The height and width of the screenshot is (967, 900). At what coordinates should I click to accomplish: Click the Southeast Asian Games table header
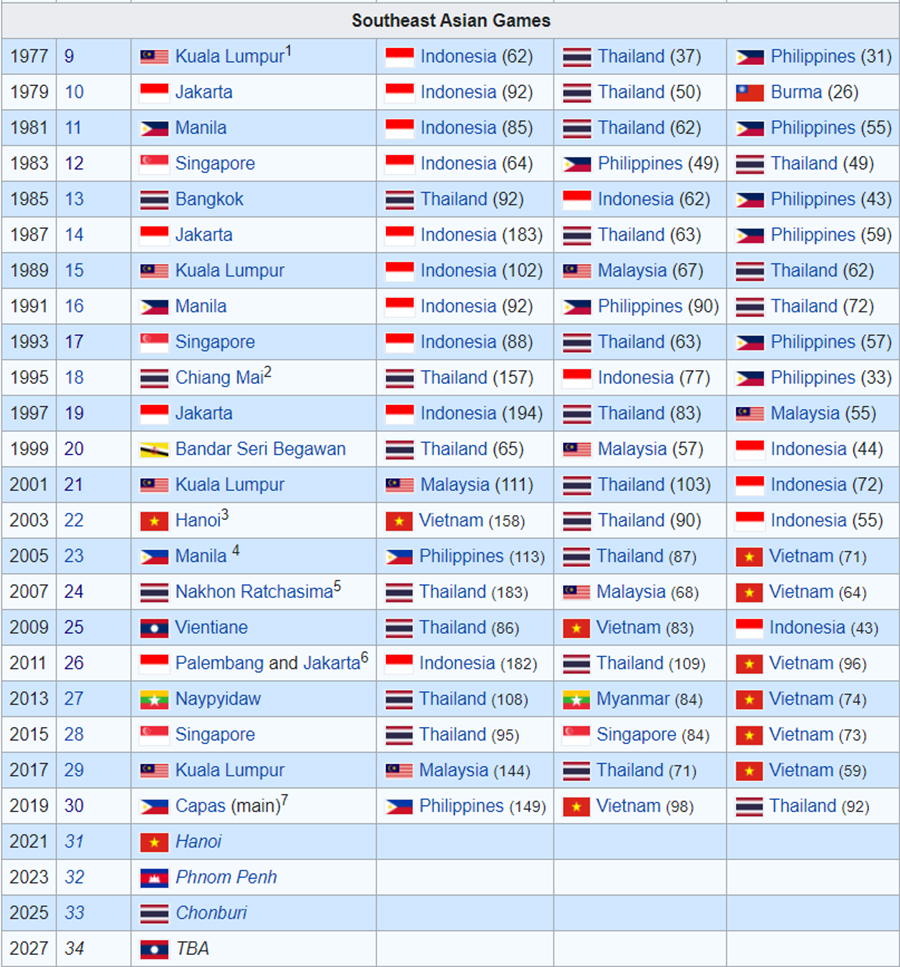coord(451,20)
